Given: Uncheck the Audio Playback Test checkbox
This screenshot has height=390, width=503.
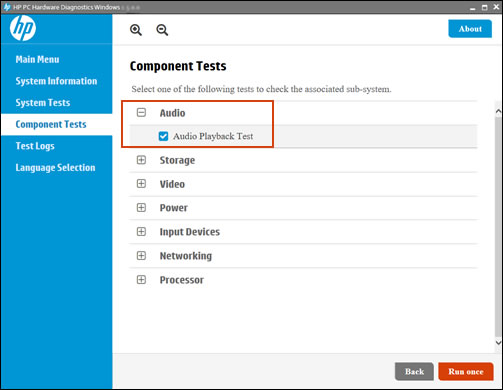Looking at the screenshot, I should 163,136.
